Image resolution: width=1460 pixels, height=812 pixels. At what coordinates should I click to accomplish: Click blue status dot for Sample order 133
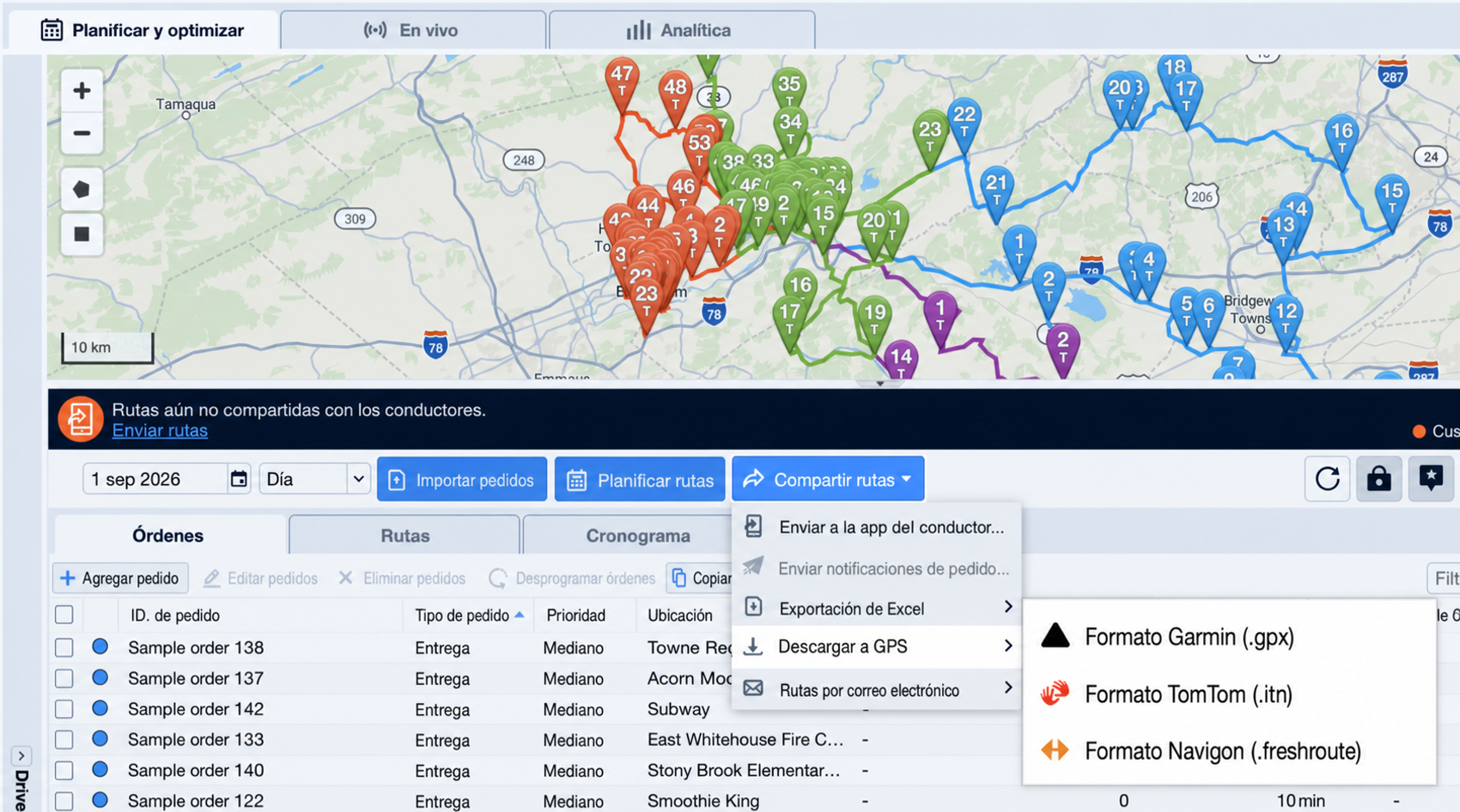100,738
